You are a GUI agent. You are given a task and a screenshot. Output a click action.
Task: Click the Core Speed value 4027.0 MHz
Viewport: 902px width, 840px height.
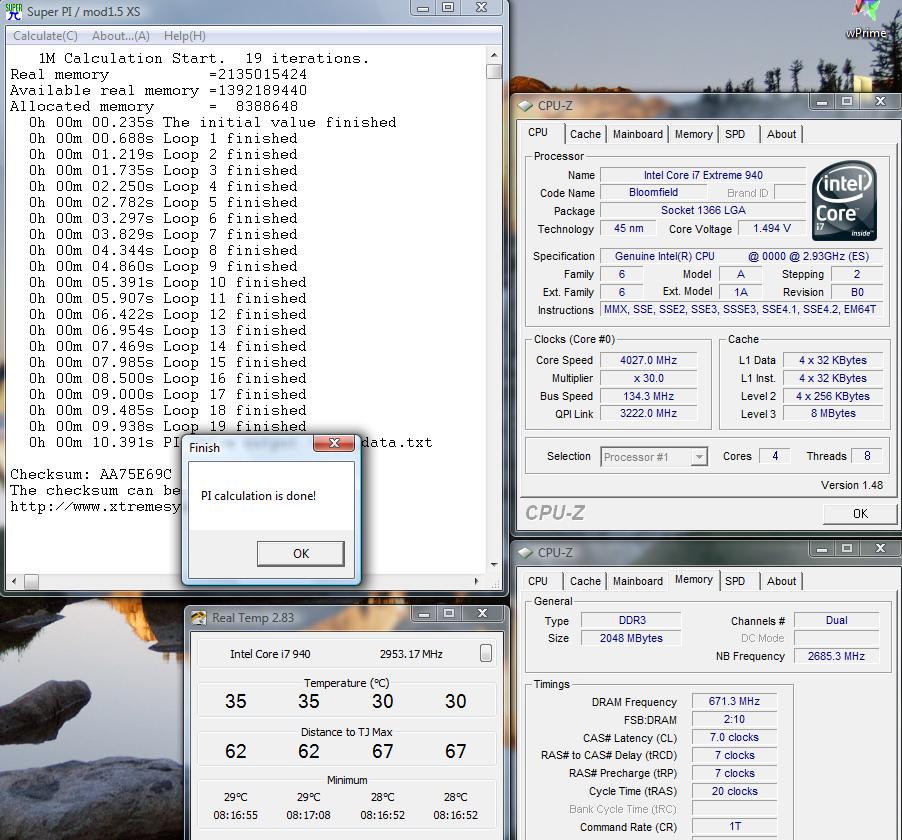pyautogui.click(x=648, y=360)
